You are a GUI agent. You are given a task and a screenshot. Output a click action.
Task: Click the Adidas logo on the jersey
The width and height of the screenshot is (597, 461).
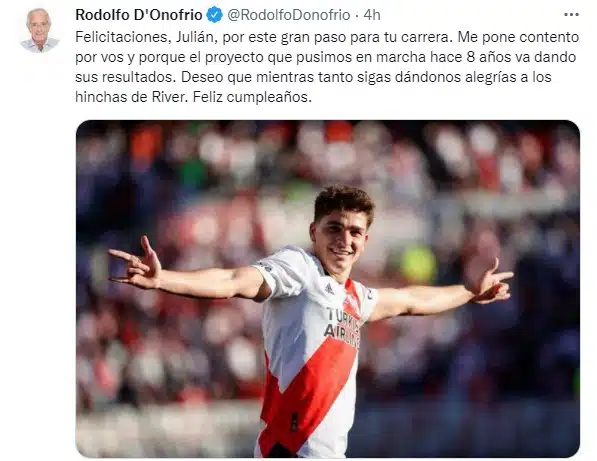click(329, 289)
